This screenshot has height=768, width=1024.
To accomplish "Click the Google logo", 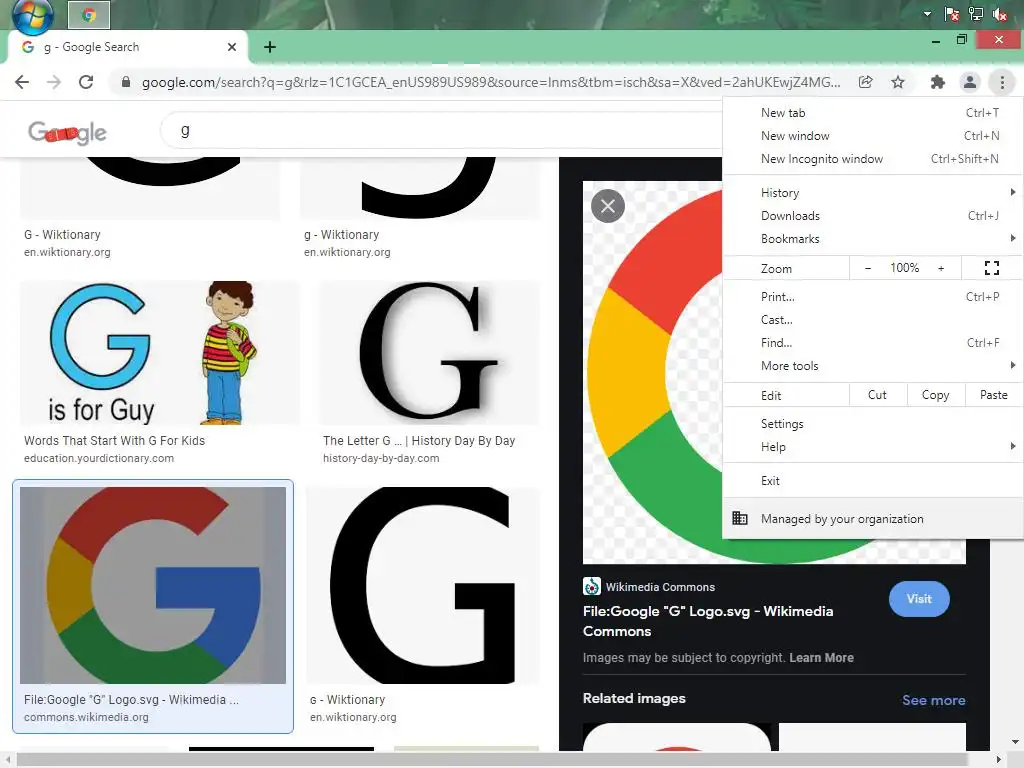I will (x=67, y=133).
